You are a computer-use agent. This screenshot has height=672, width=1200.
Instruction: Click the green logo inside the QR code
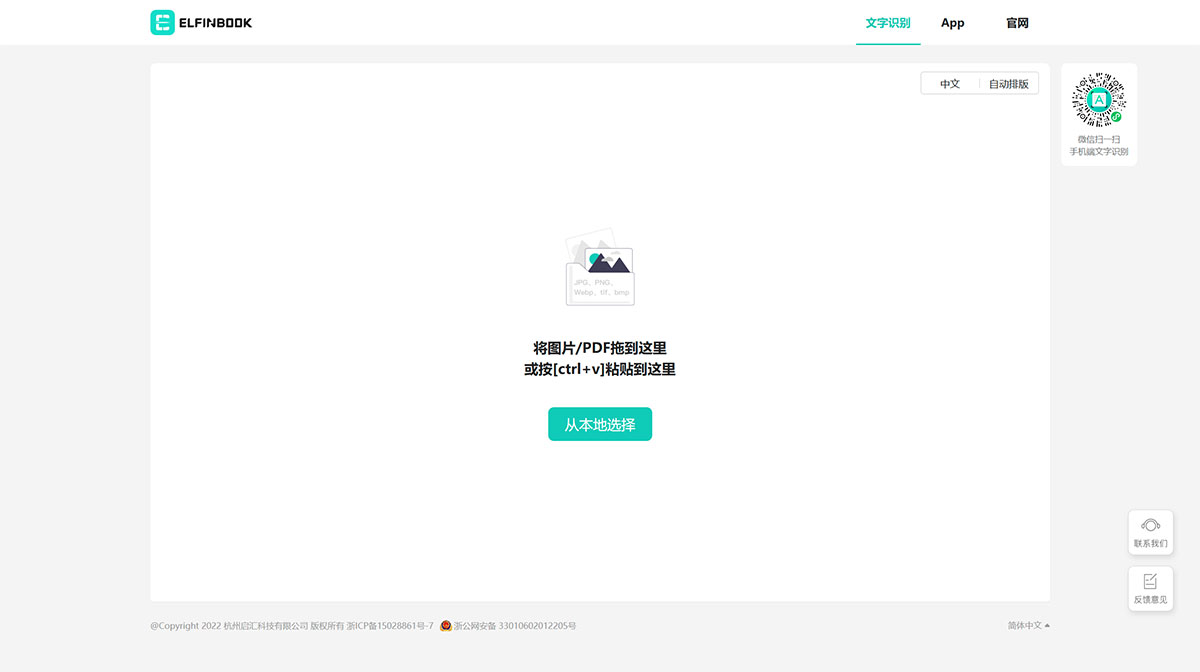1098,99
